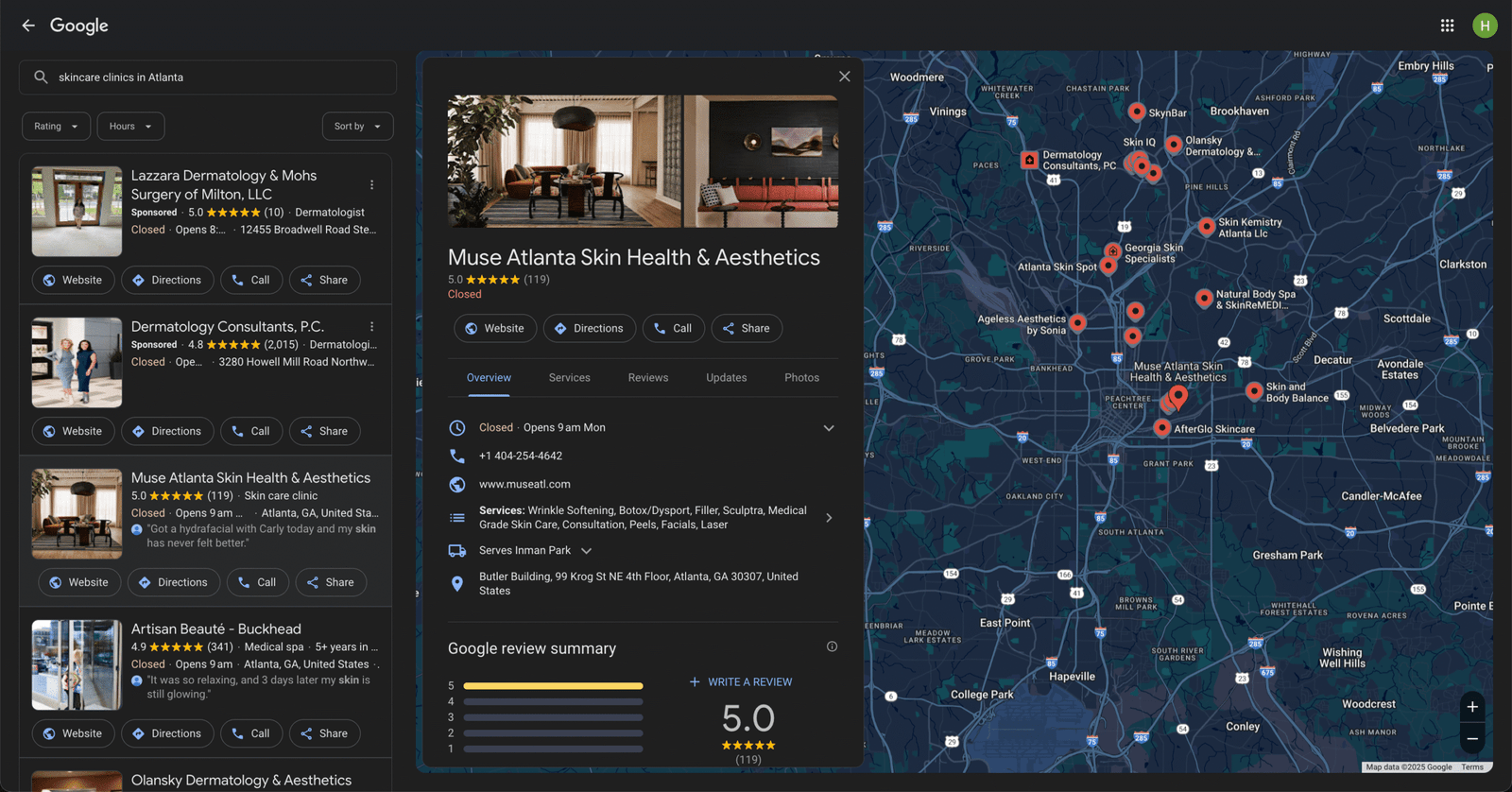Open the Artisan Beauté listing thumbnail
The height and width of the screenshot is (792, 1512).
(x=77, y=665)
